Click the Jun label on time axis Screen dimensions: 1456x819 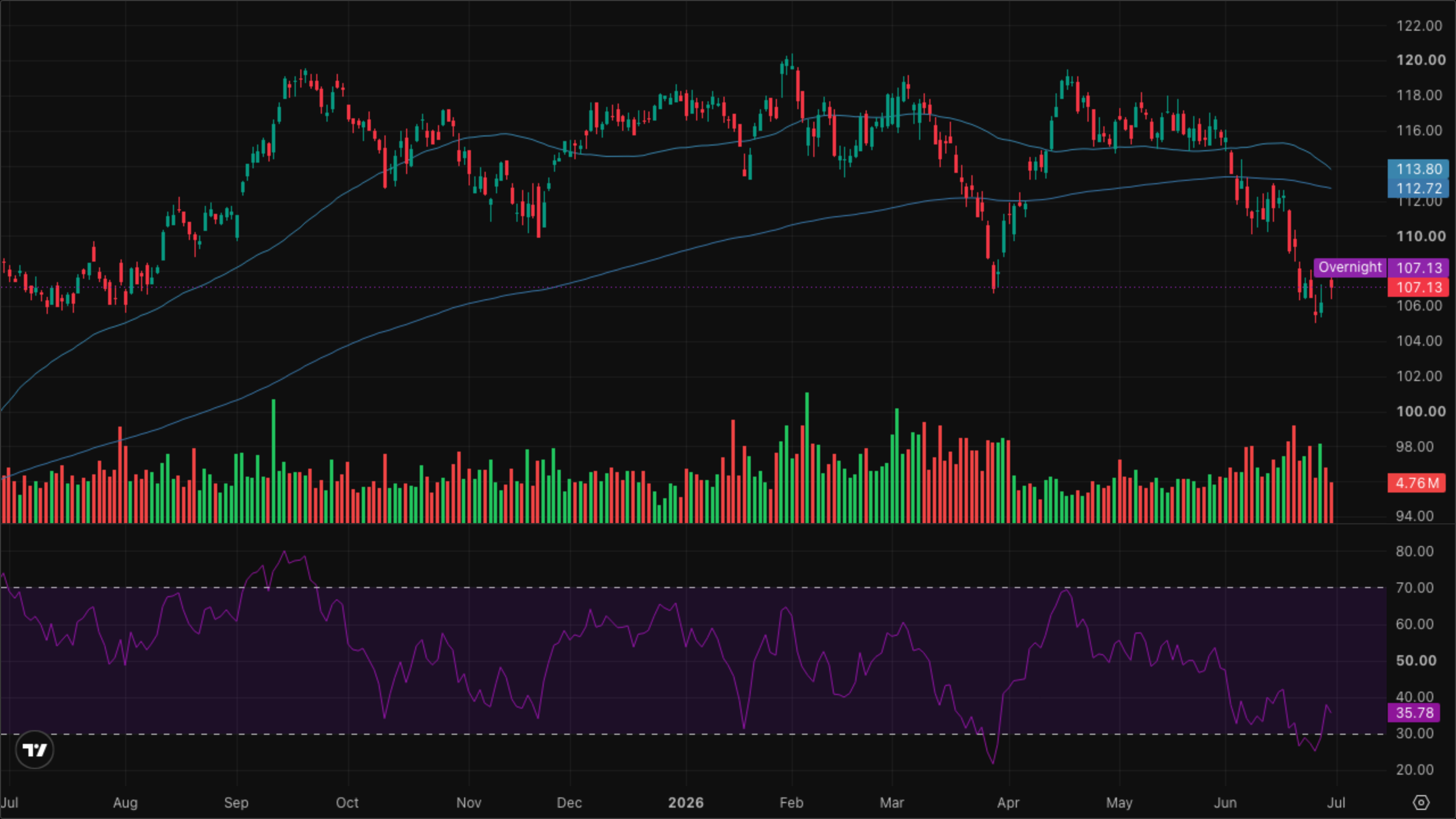[x=1225, y=803]
